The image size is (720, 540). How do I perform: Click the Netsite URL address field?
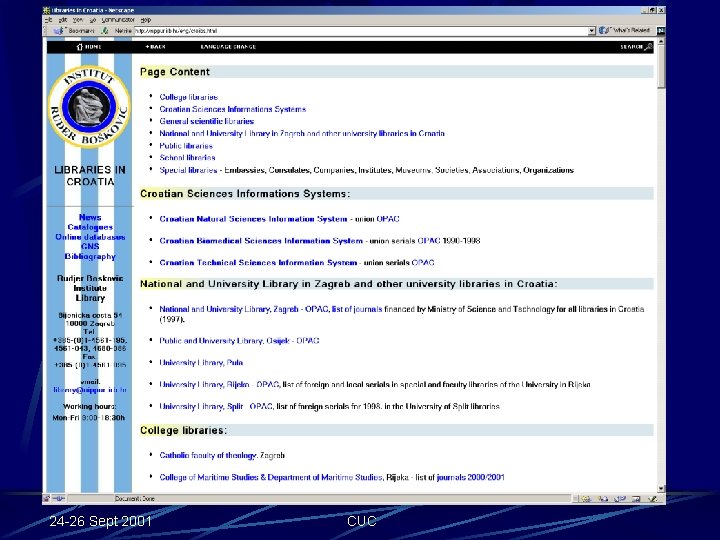tap(361, 31)
